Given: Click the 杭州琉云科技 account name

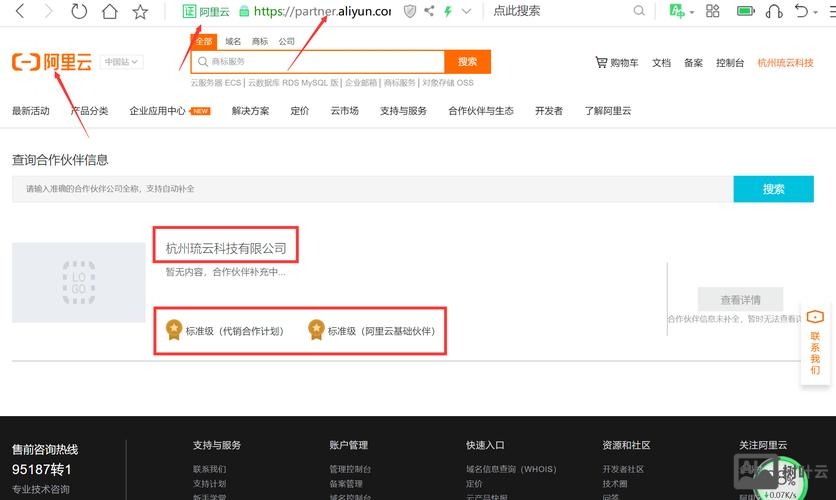Looking at the screenshot, I should [x=785, y=63].
